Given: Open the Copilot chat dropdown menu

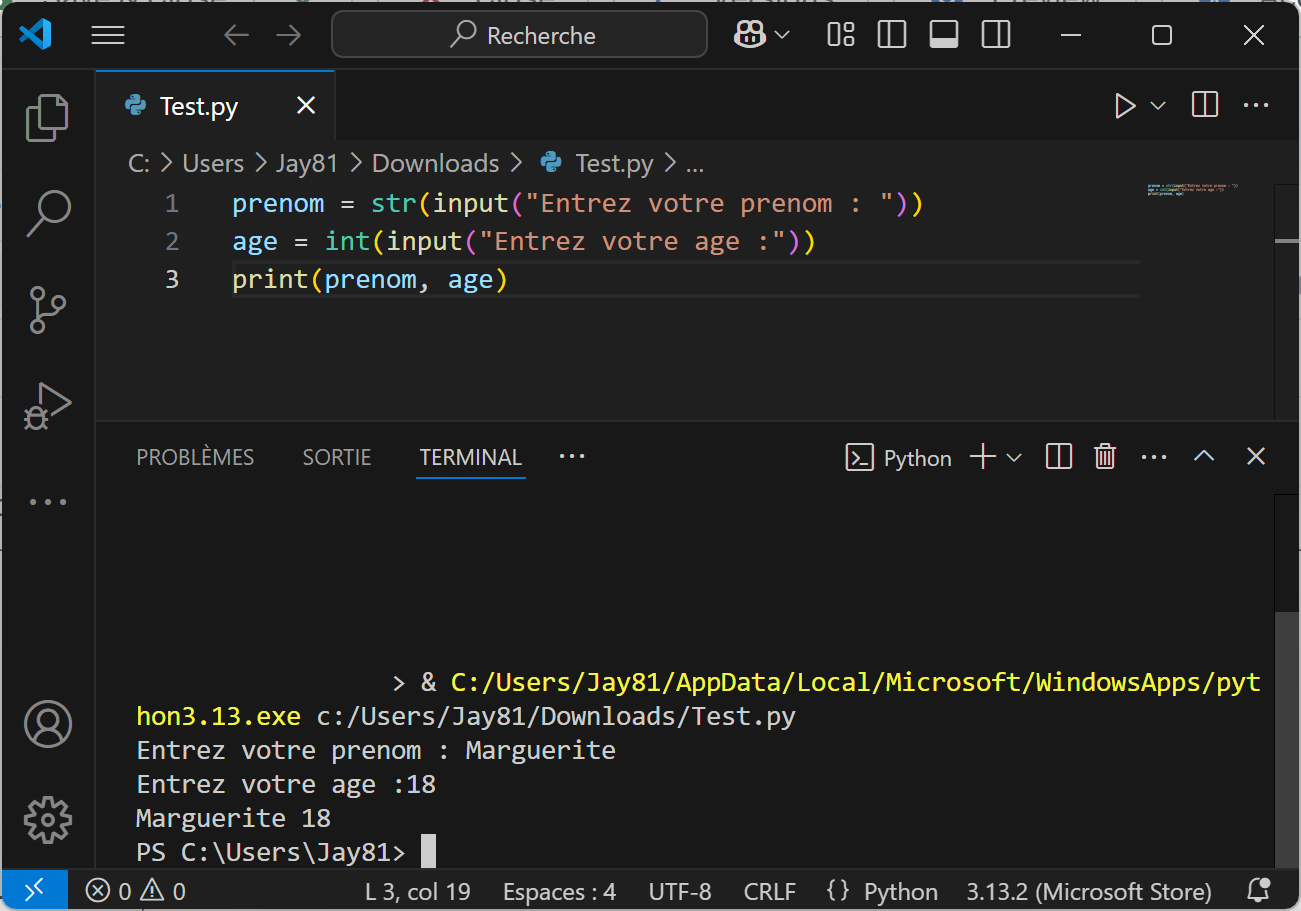Looking at the screenshot, I should 782,35.
